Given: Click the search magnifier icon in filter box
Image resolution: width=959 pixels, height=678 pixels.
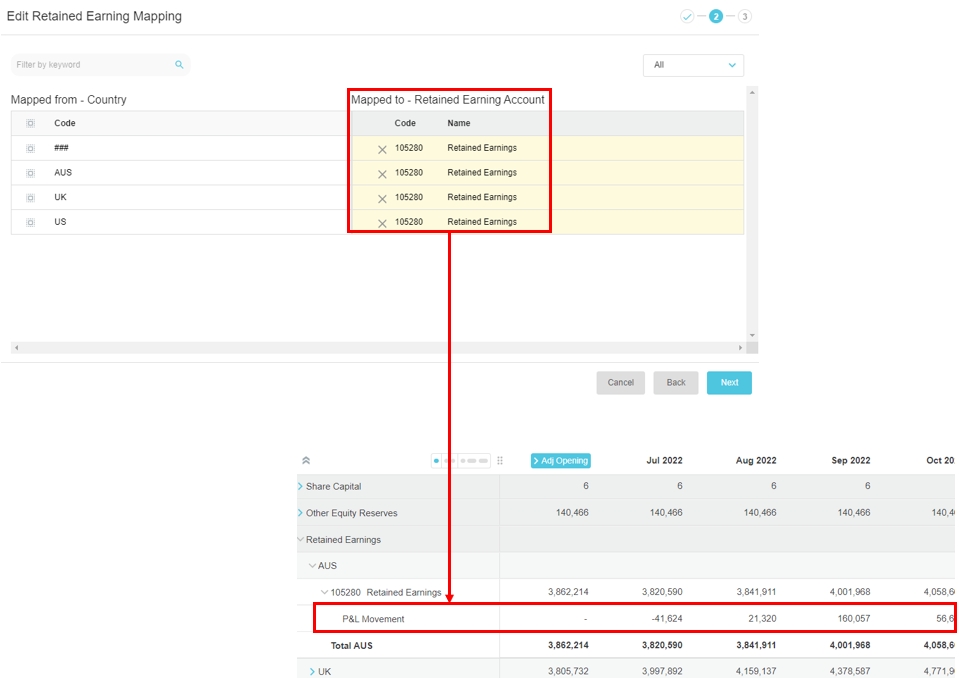Looking at the screenshot, I should [x=179, y=65].
